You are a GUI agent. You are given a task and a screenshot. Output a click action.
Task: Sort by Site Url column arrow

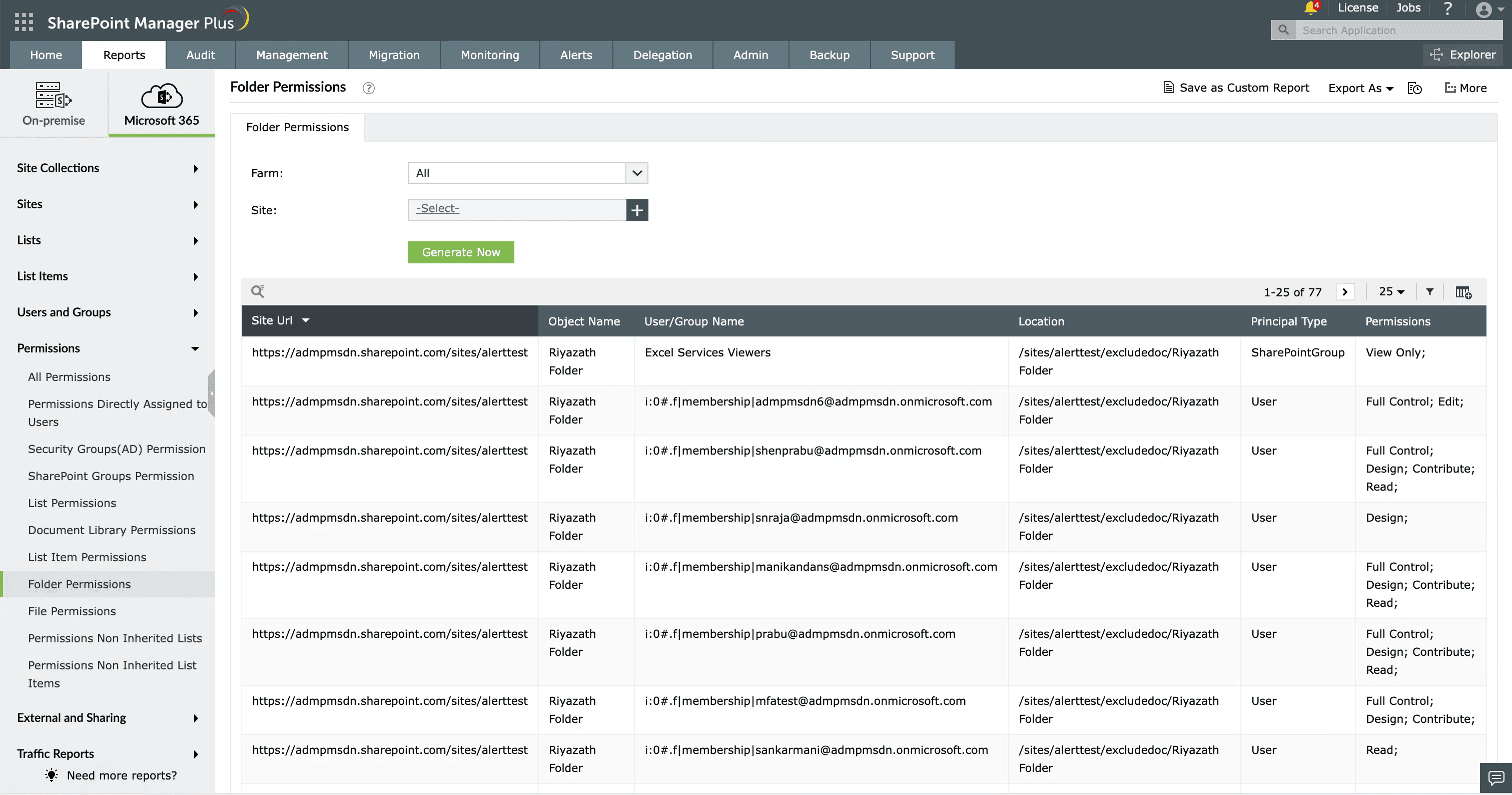click(306, 320)
